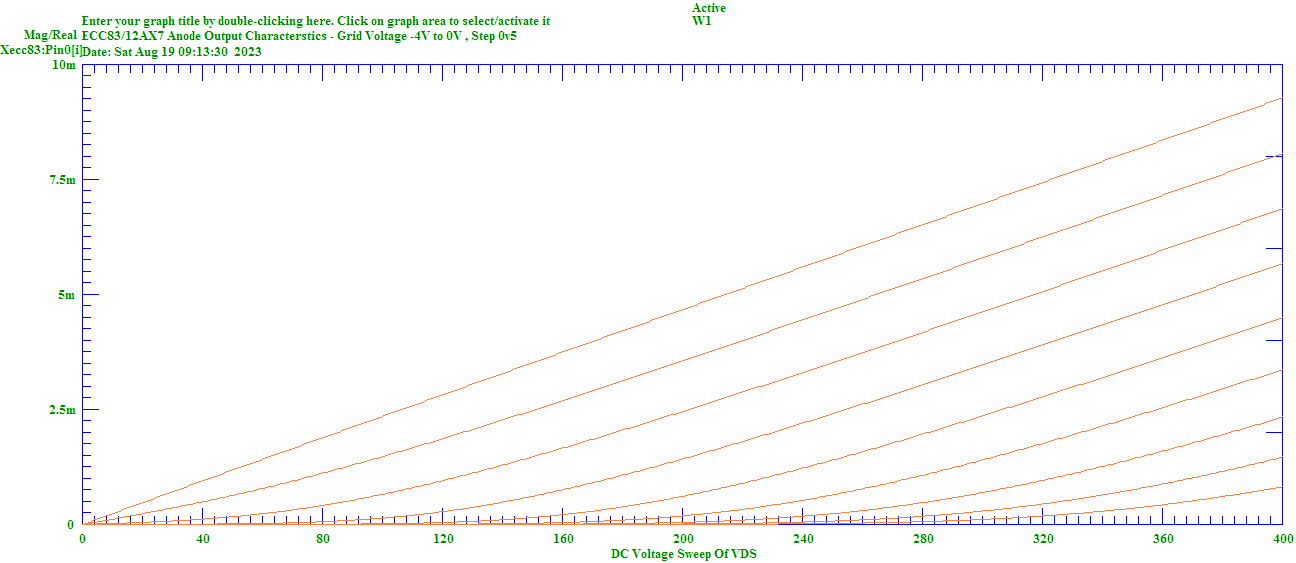The image size is (1296, 563).
Task: Click the 400 x-axis end label
Action: pyautogui.click(x=1282, y=539)
